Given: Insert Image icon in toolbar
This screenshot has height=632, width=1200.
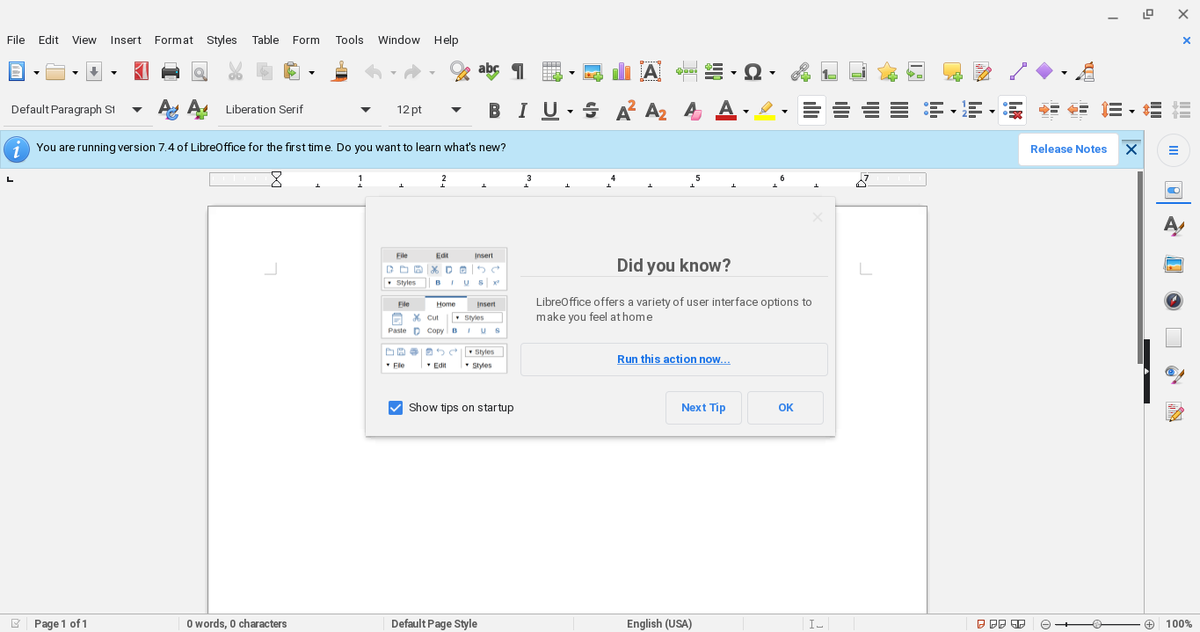Looking at the screenshot, I should coord(593,71).
